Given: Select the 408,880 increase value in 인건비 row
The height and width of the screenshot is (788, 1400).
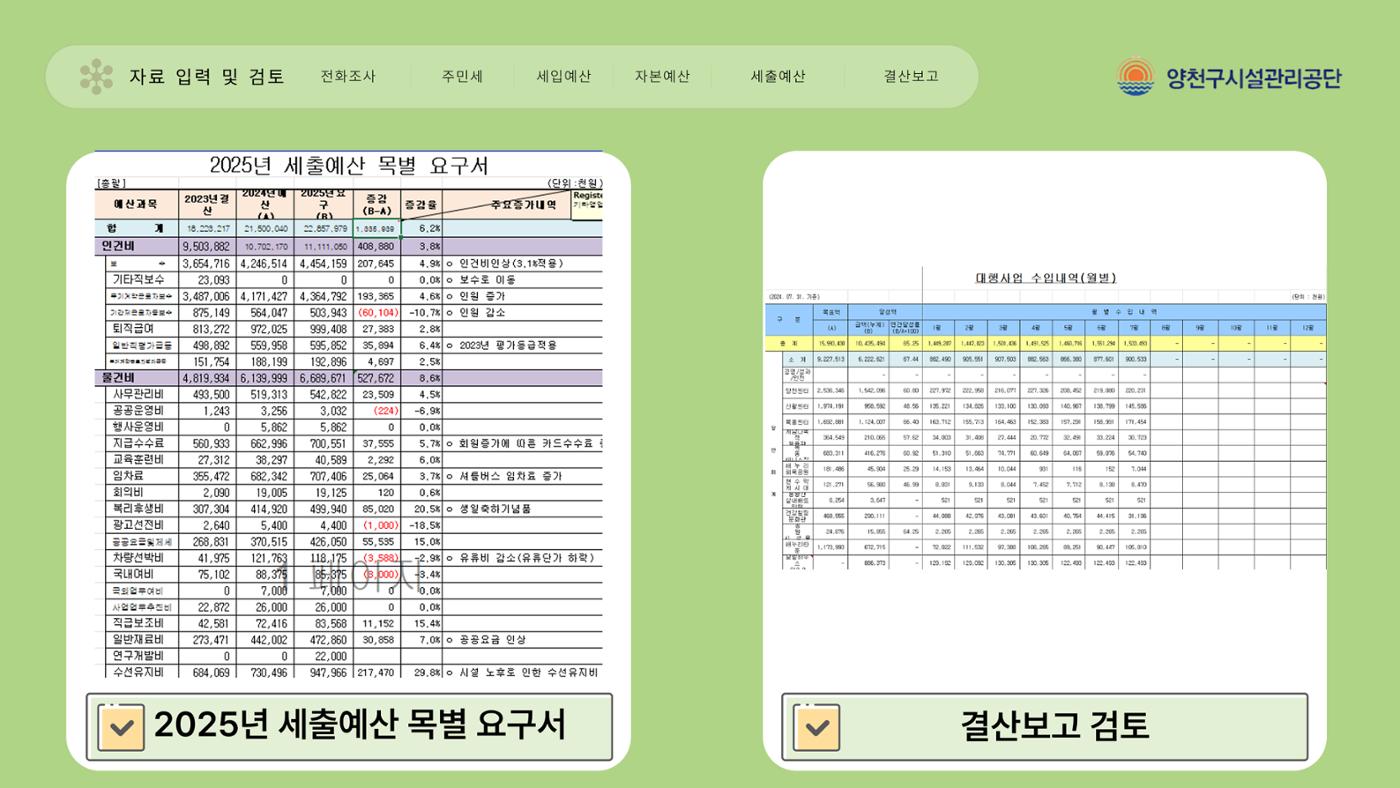Looking at the screenshot, I should (377, 246).
